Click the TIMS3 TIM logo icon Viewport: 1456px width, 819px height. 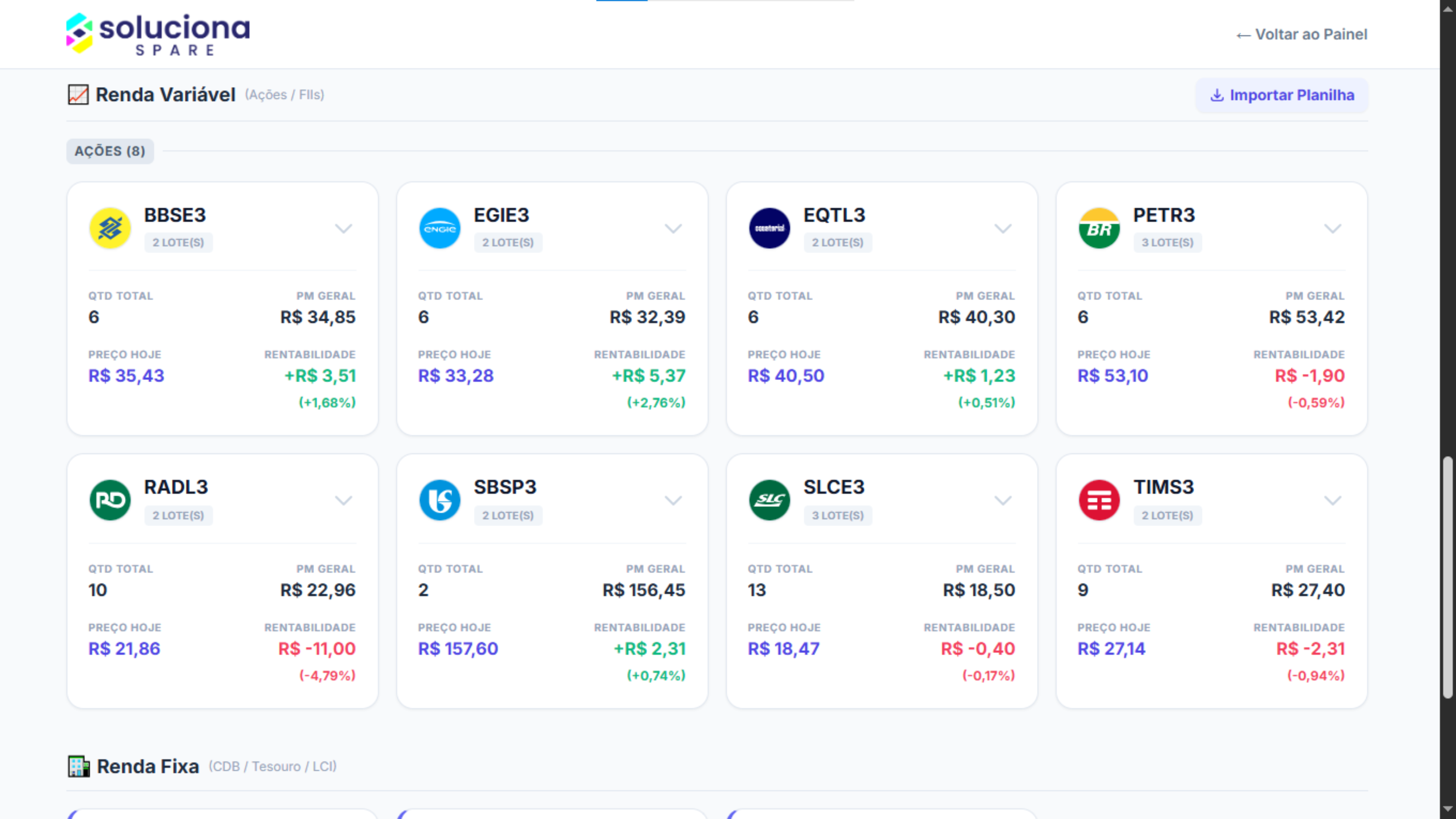point(1099,500)
